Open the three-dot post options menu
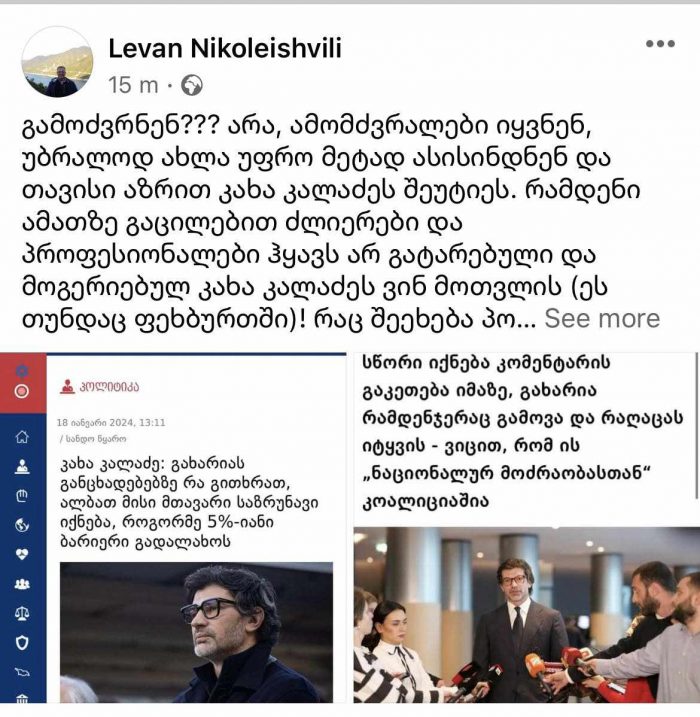Screen dimensions: 700x717 660,44
